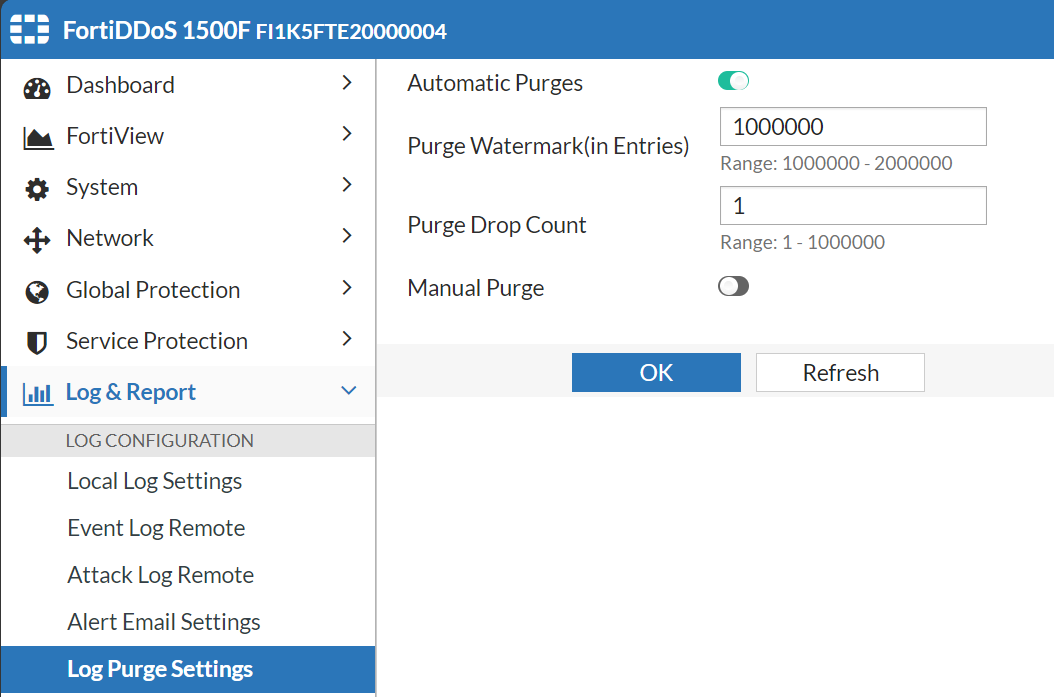Collapse the Log & Report section

[348, 391]
